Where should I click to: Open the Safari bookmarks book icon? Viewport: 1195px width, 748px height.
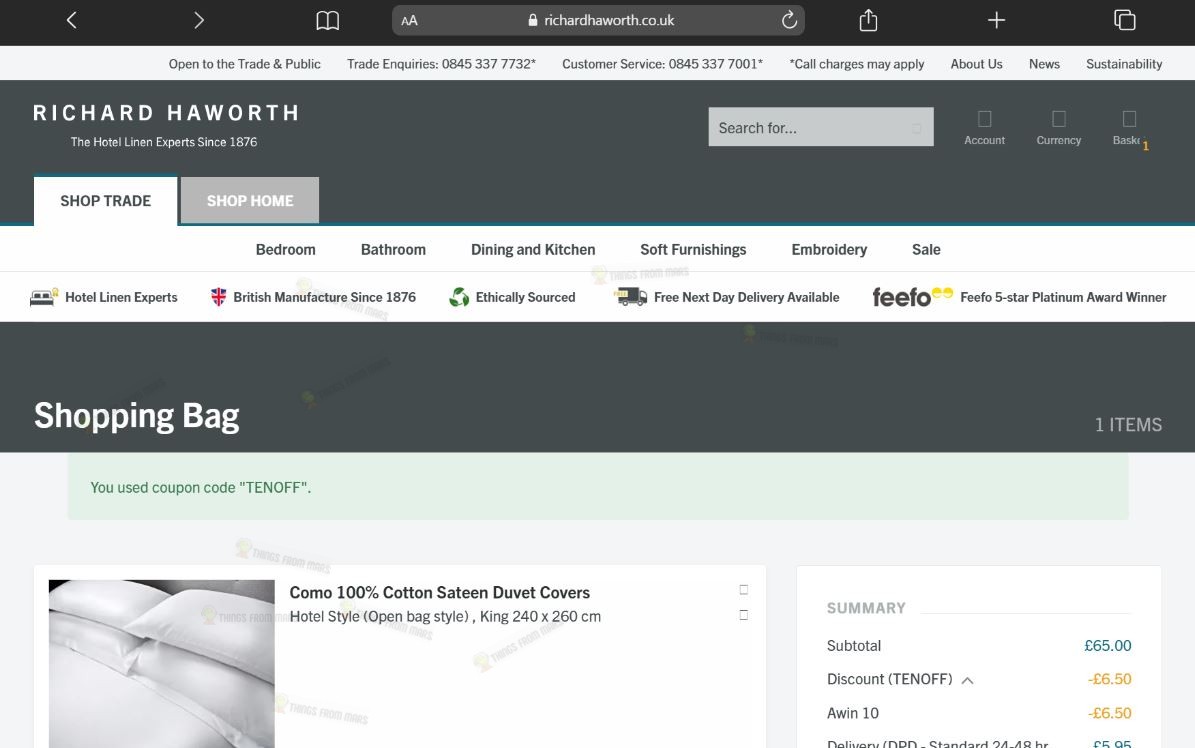(x=328, y=21)
